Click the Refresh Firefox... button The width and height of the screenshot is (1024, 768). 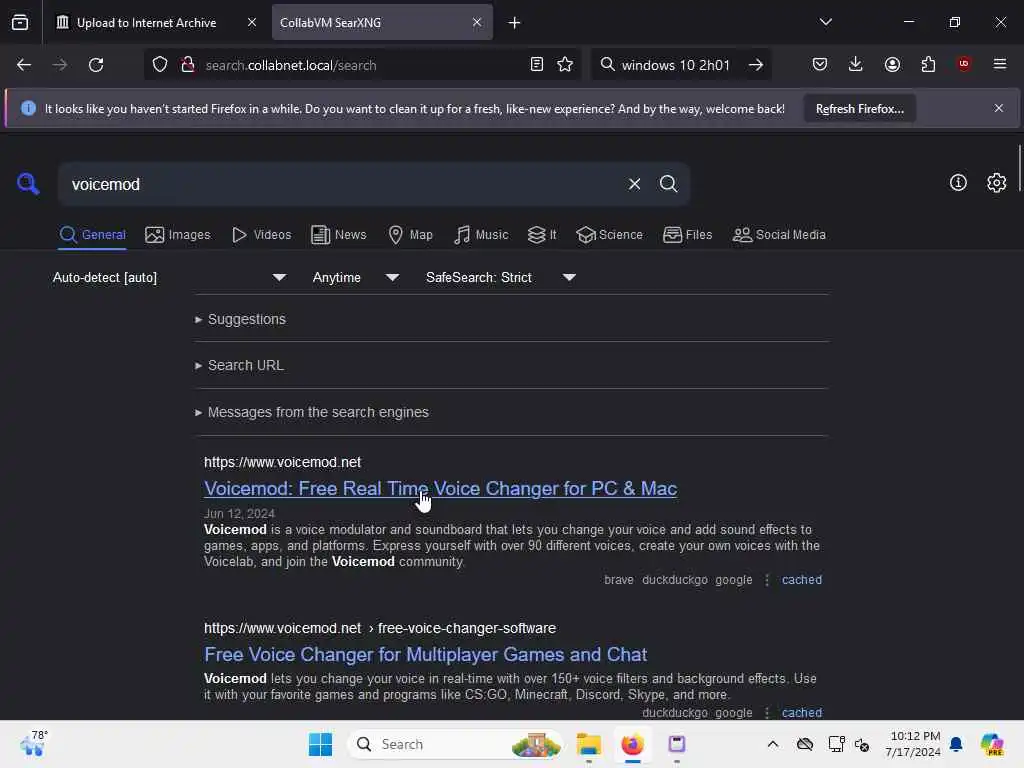click(x=859, y=108)
